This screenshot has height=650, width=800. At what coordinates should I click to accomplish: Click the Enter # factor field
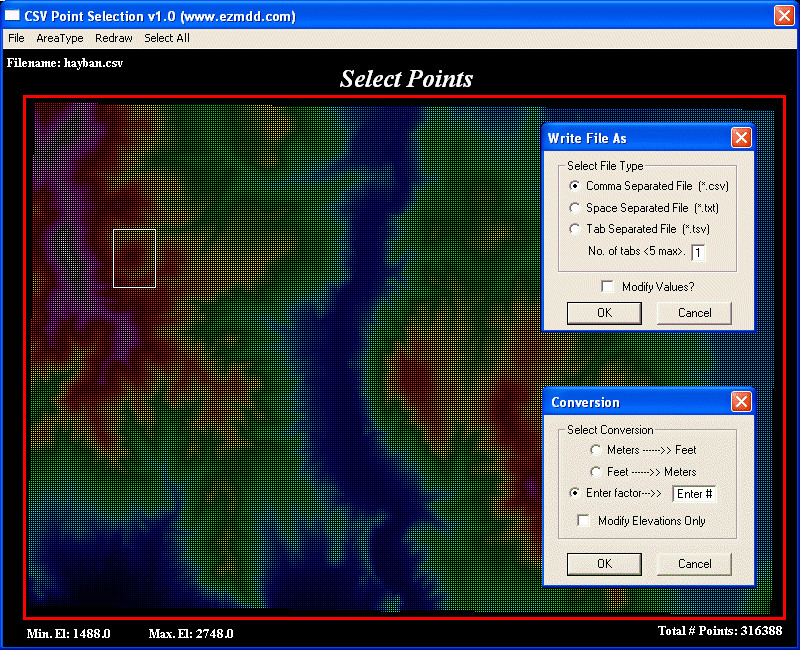click(x=694, y=494)
